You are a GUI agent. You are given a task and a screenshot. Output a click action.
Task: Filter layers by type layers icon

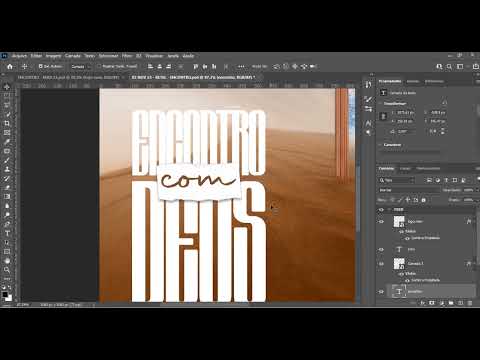pos(446,180)
